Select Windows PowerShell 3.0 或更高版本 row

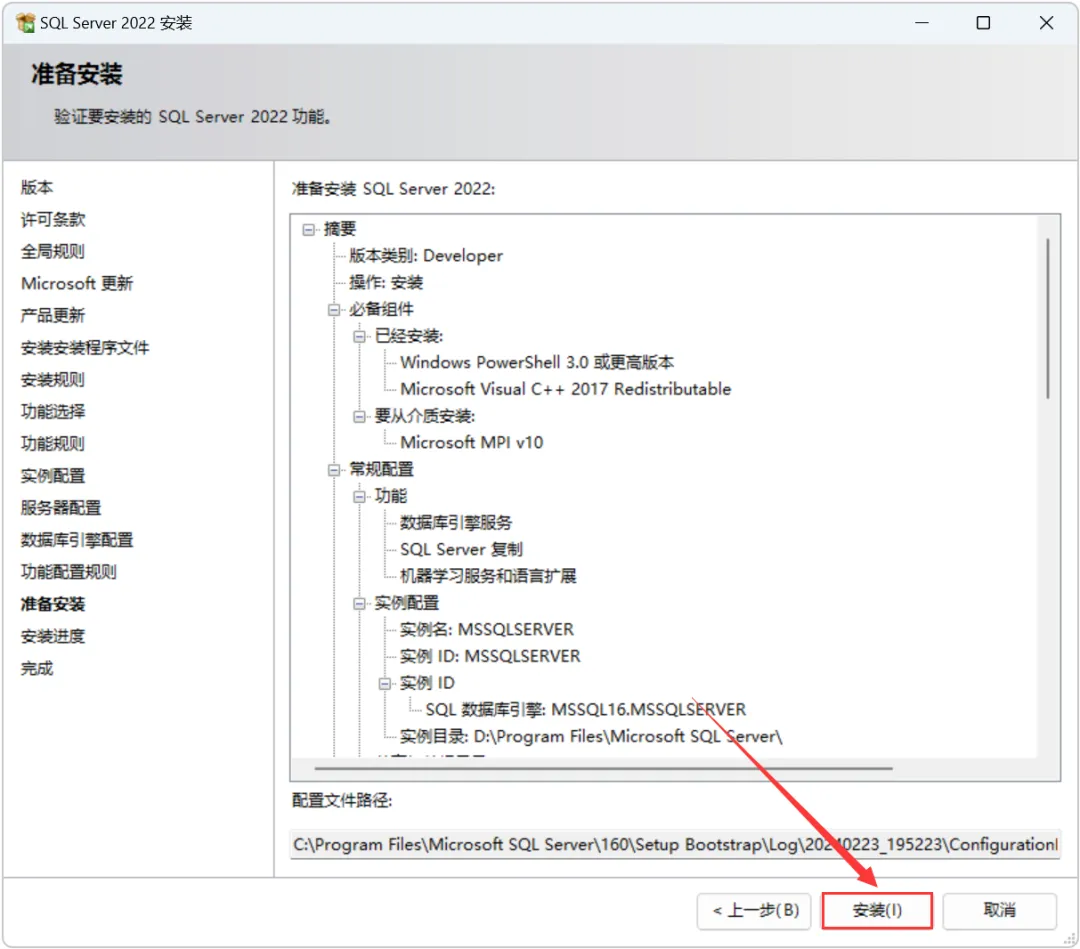[x=537, y=363]
